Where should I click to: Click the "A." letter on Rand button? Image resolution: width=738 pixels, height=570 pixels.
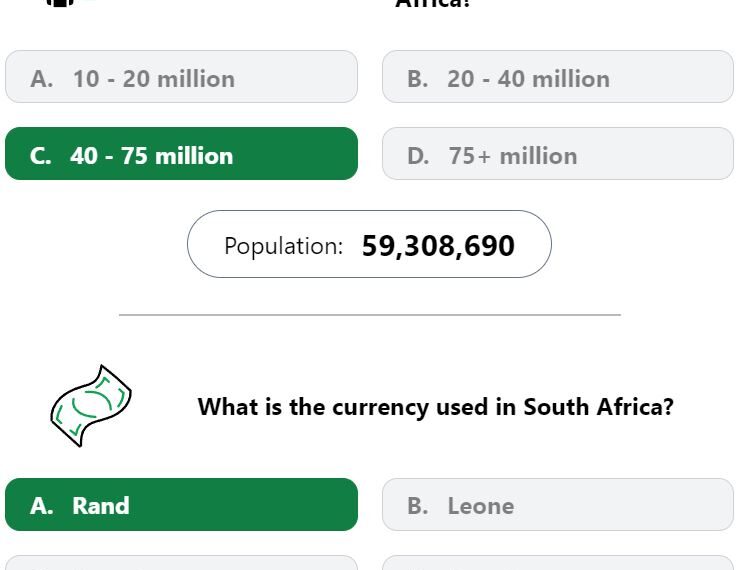coord(41,506)
